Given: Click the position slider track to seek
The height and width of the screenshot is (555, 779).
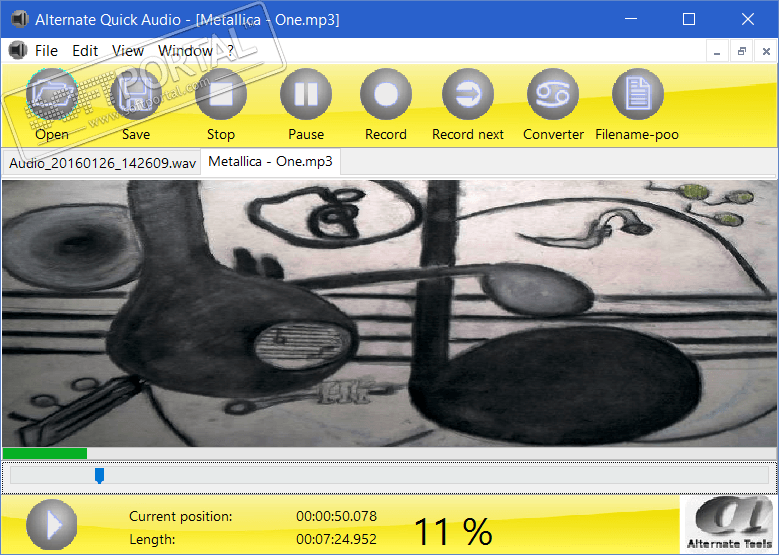Looking at the screenshot, I should tap(390, 476).
